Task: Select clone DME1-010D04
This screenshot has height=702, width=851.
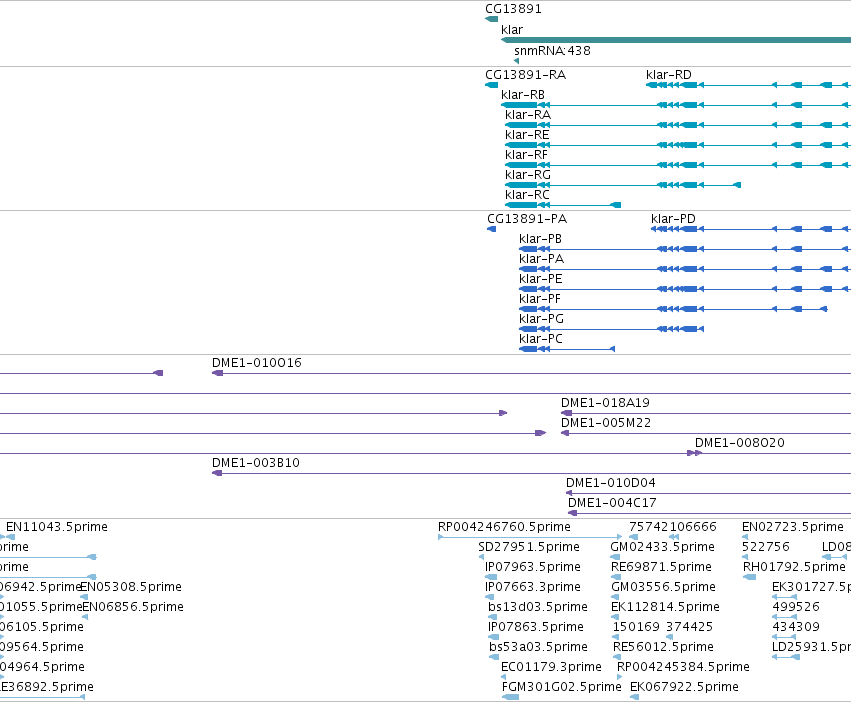Action: (x=611, y=483)
